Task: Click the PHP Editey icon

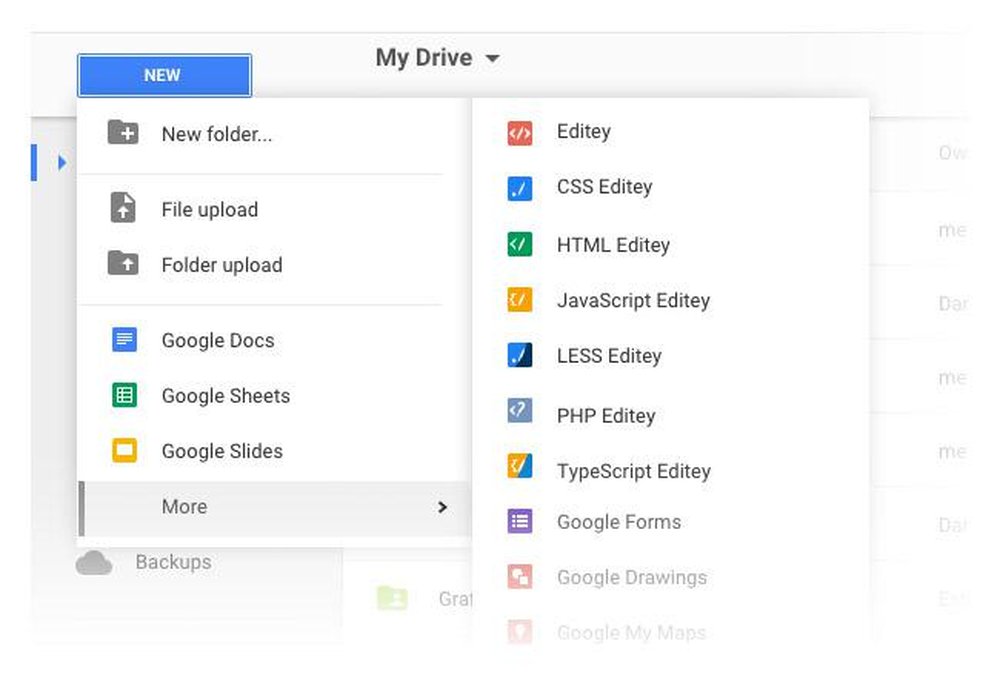Action: click(520, 410)
